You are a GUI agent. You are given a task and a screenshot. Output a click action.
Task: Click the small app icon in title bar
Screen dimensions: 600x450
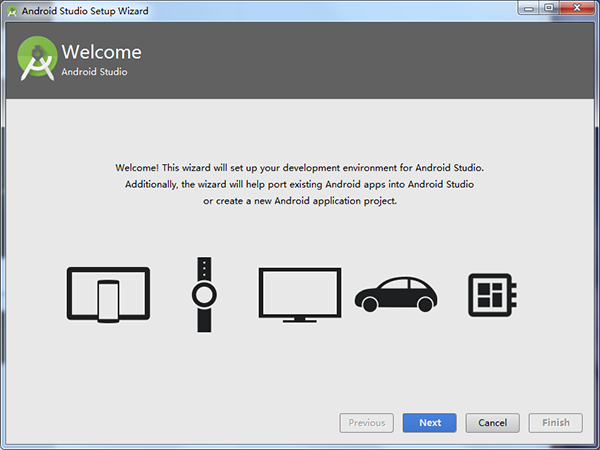[x=11, y=8]
